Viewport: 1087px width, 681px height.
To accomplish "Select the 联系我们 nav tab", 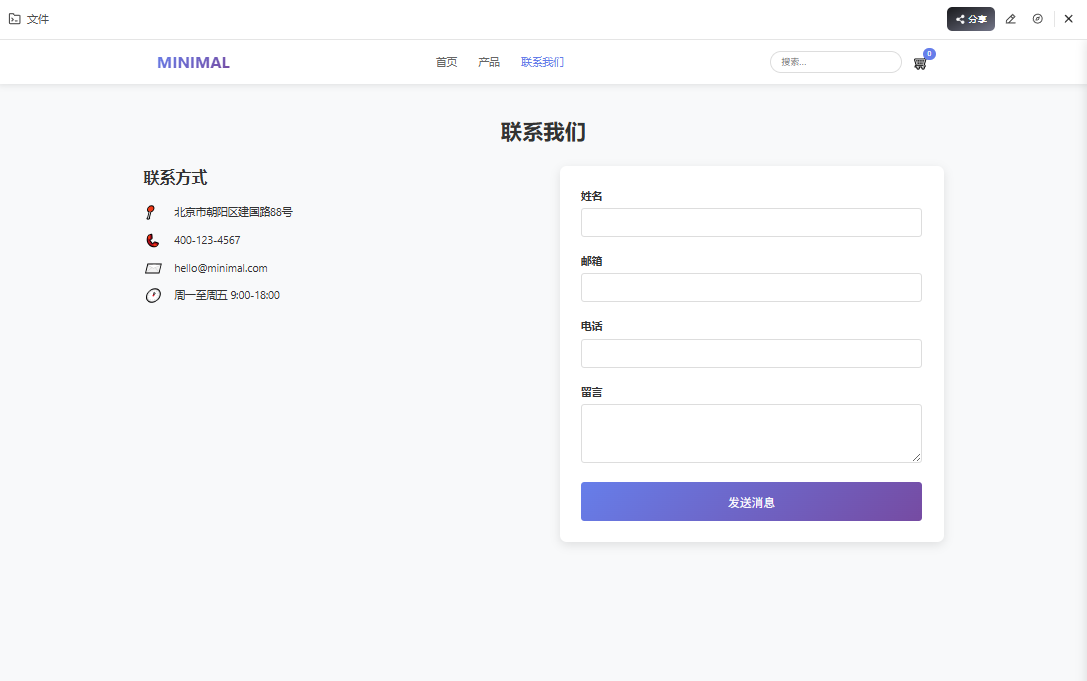I will tap(542, 62).
